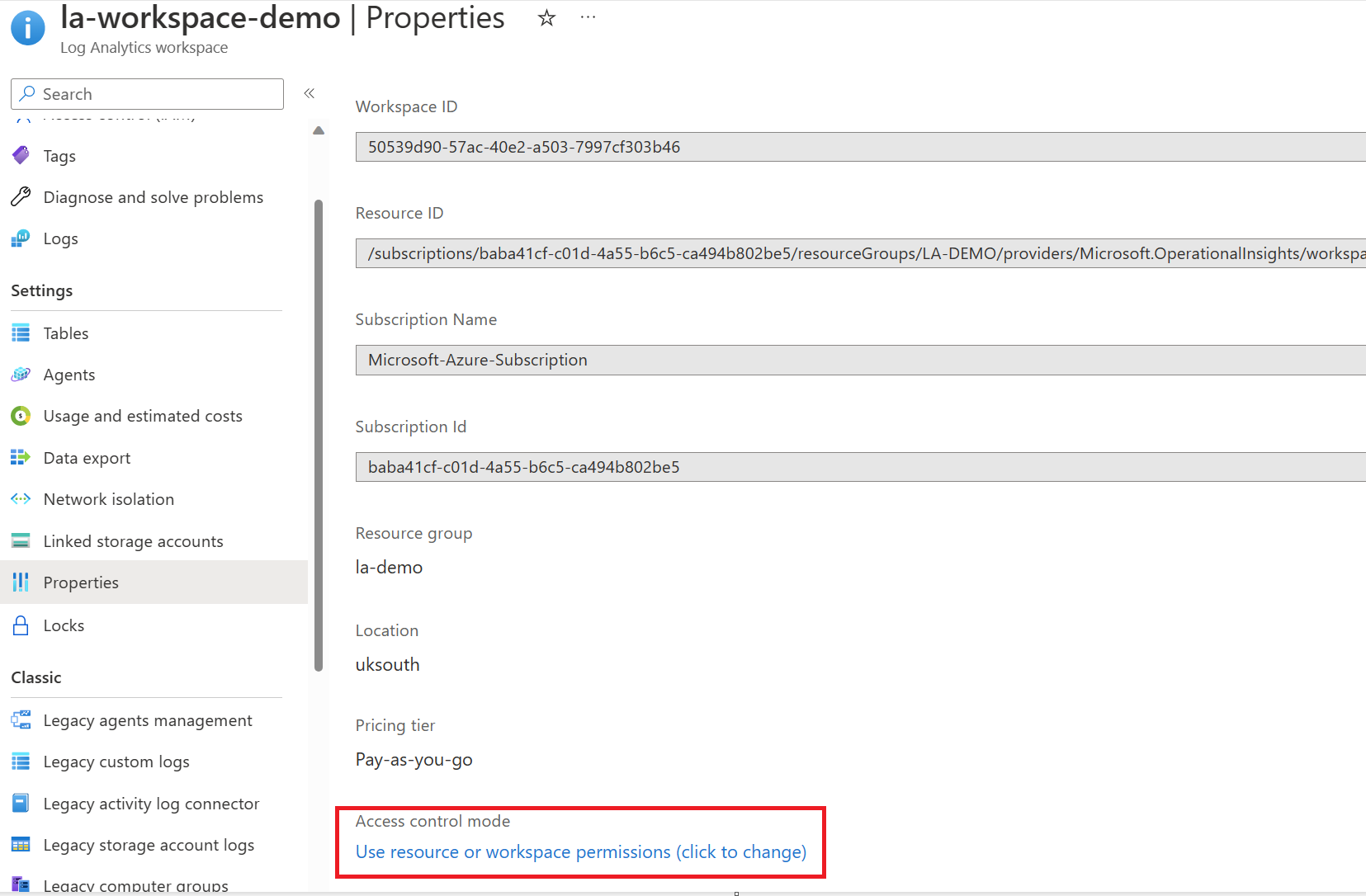Favorite this workspace with the star icon
1366x896 pixels.
pos(546,17)
